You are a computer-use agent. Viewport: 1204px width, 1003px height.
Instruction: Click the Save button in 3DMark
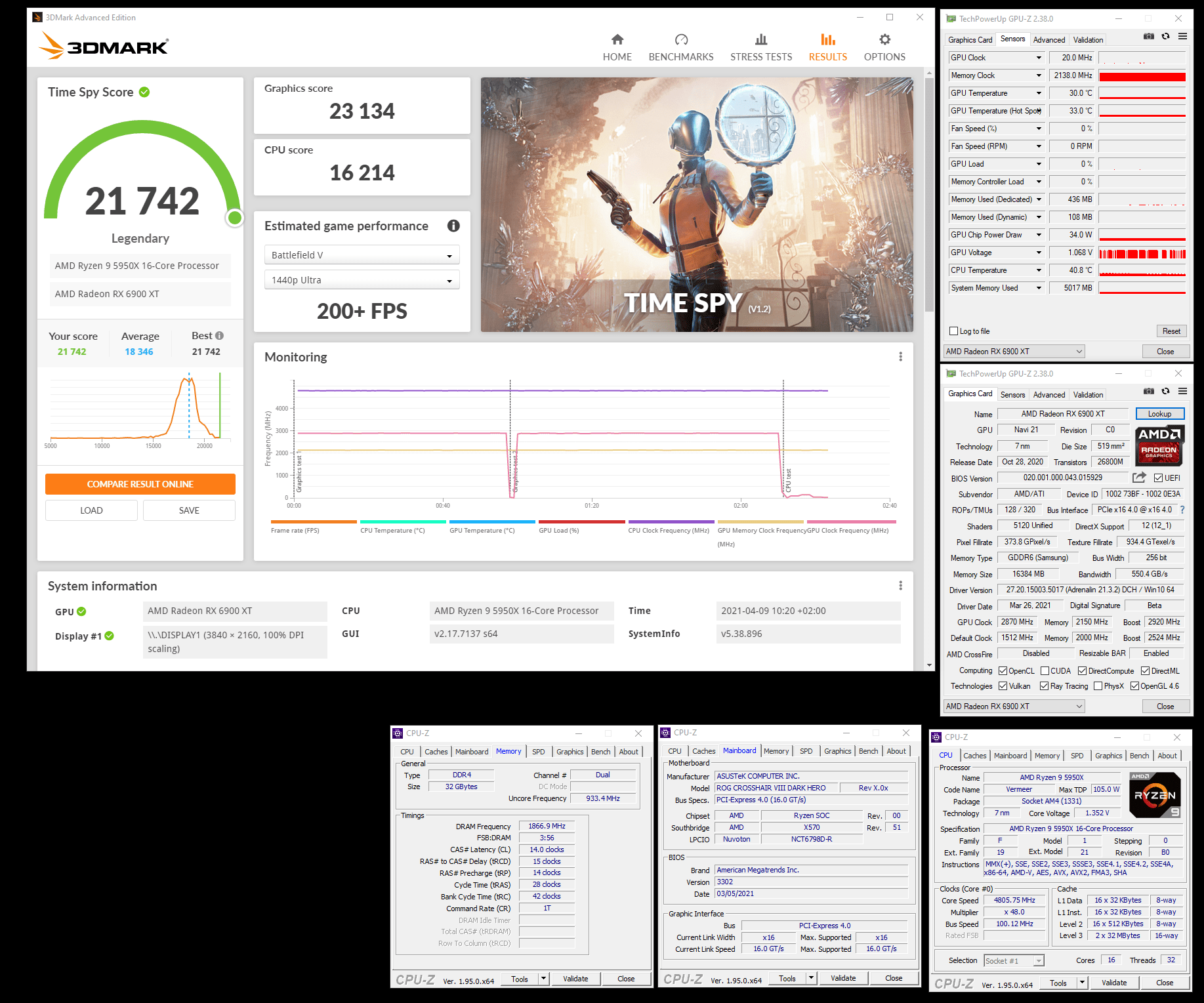(x=189, y=510)
